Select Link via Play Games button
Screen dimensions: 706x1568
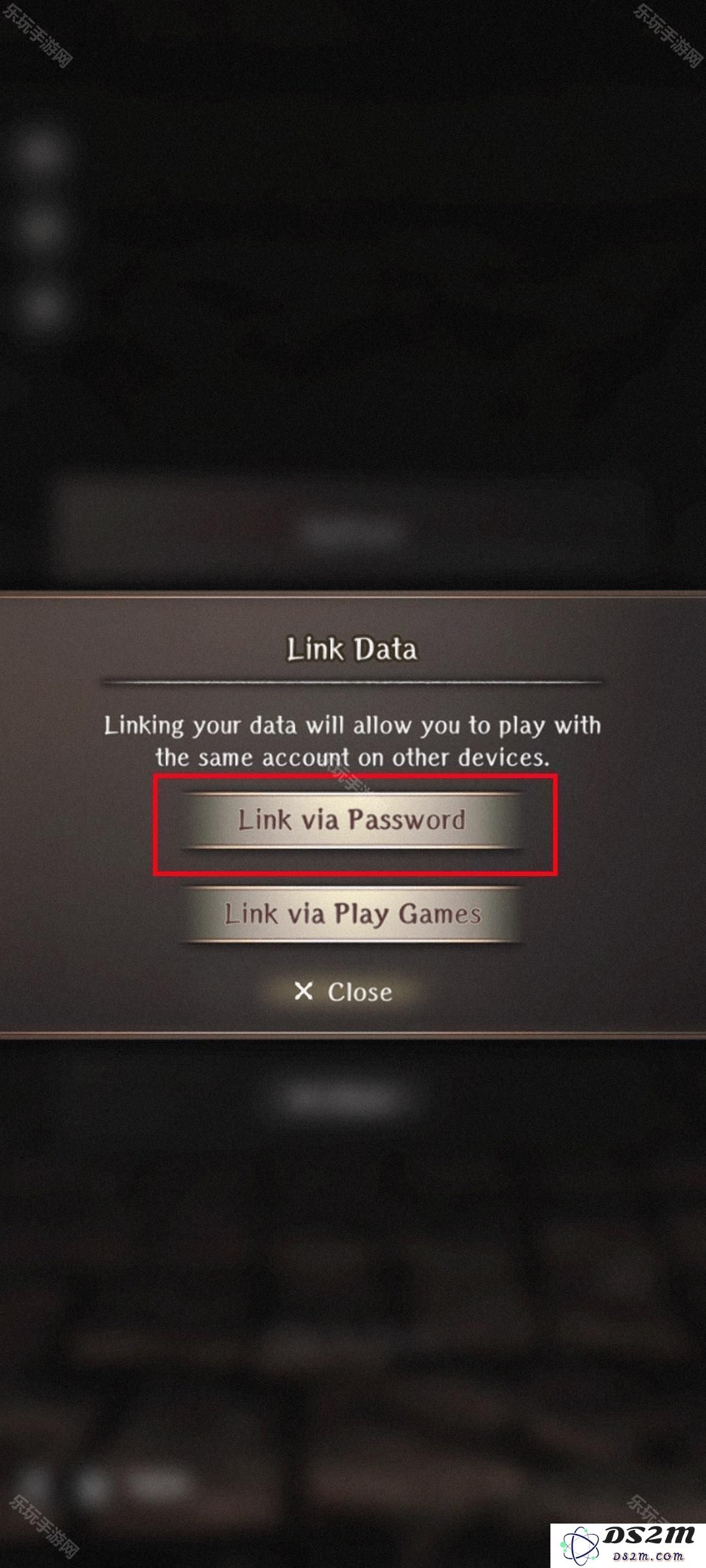click(x=352, y=913)
